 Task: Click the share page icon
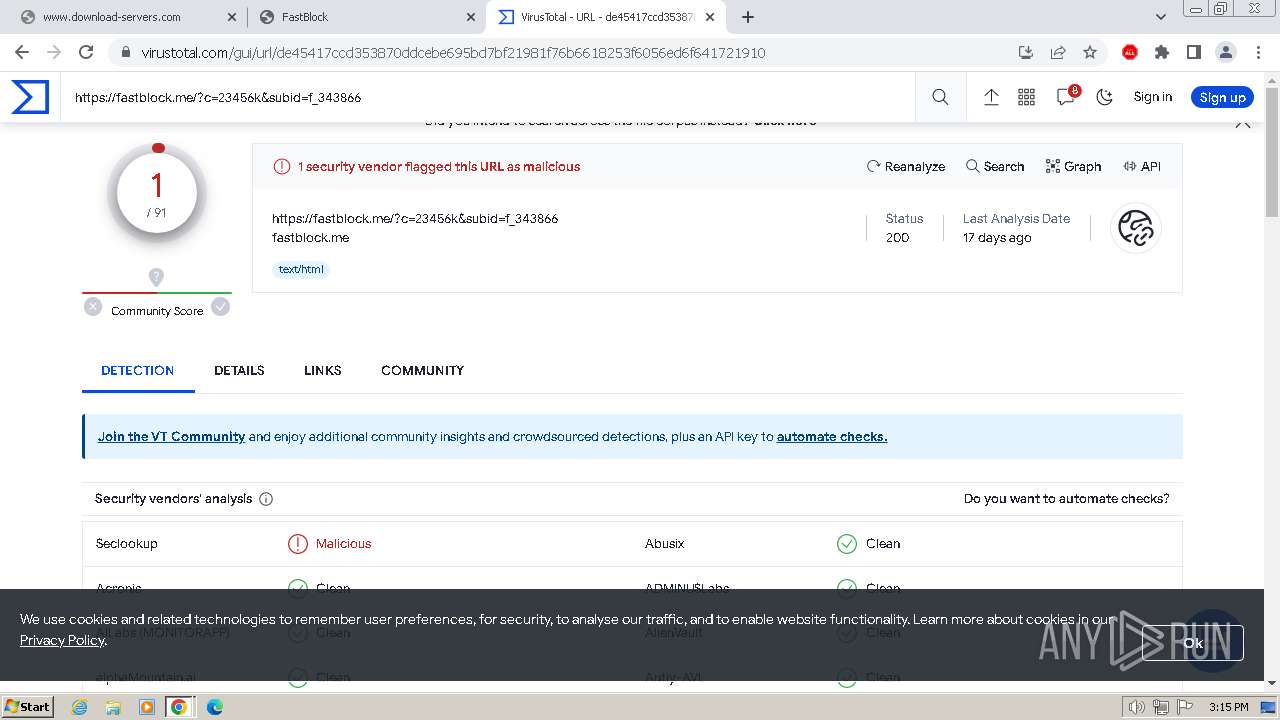(x=1057, y=52)
